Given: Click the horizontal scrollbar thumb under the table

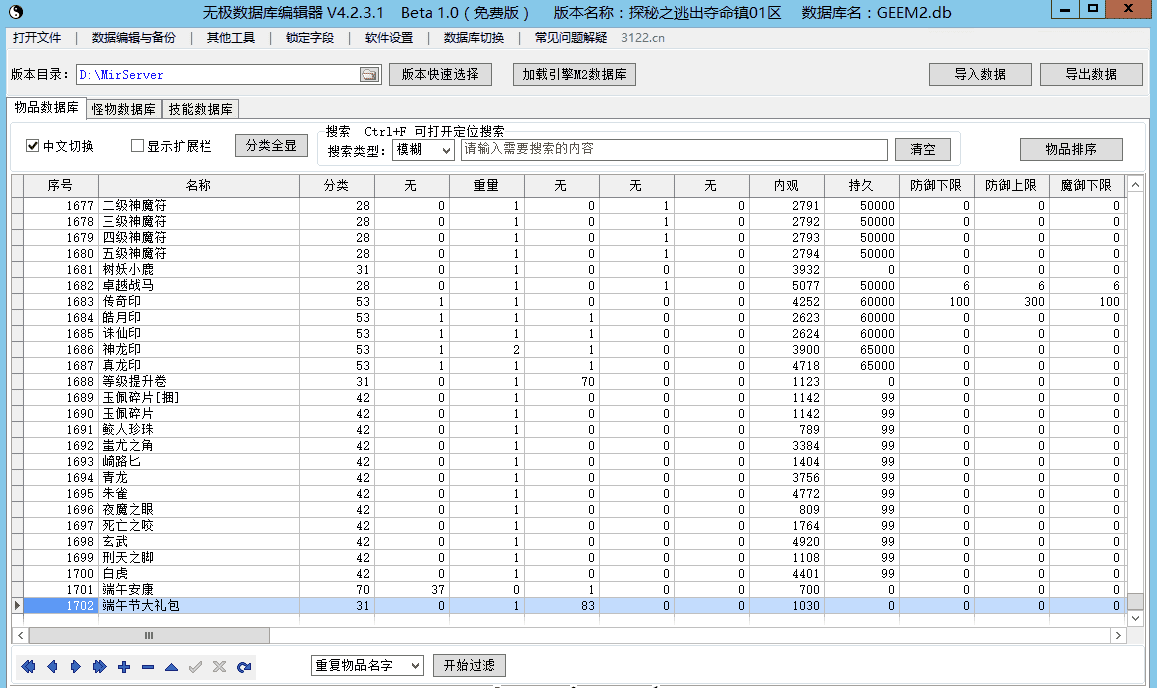Looking at the screenshot, I should tap(149, 636).
